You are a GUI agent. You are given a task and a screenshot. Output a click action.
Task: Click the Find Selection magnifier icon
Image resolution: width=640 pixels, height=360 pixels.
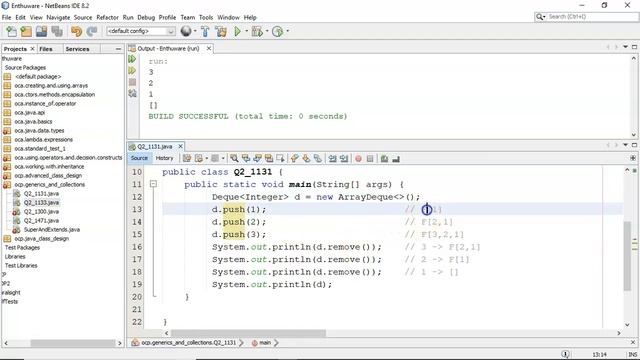pos(234,159)
